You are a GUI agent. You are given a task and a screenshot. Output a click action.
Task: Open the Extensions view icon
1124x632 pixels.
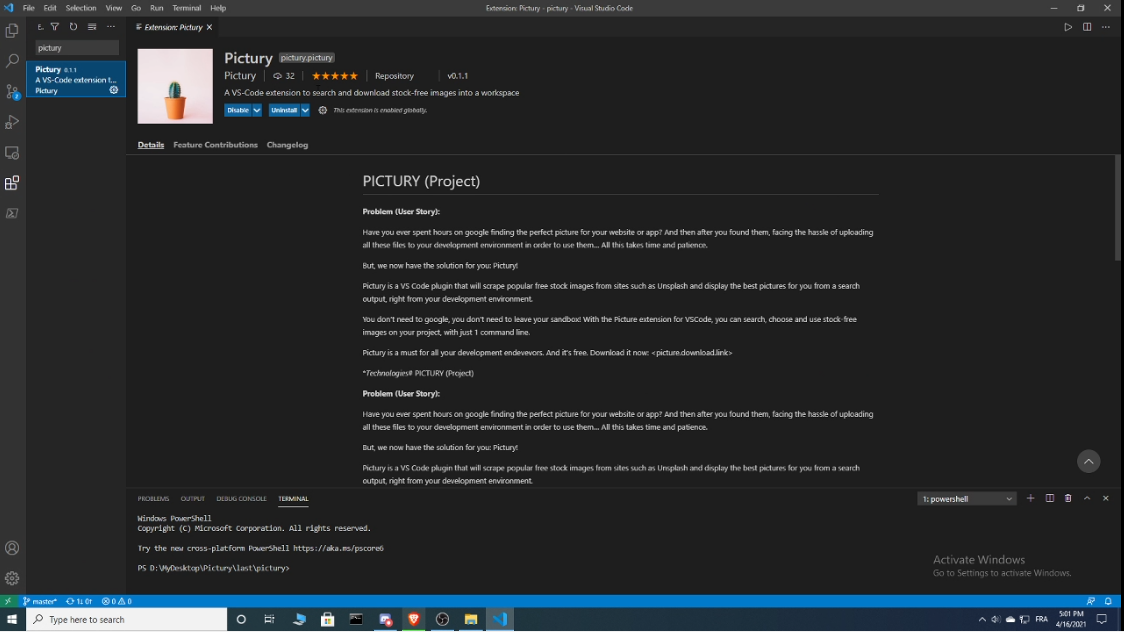coord(12,183)
